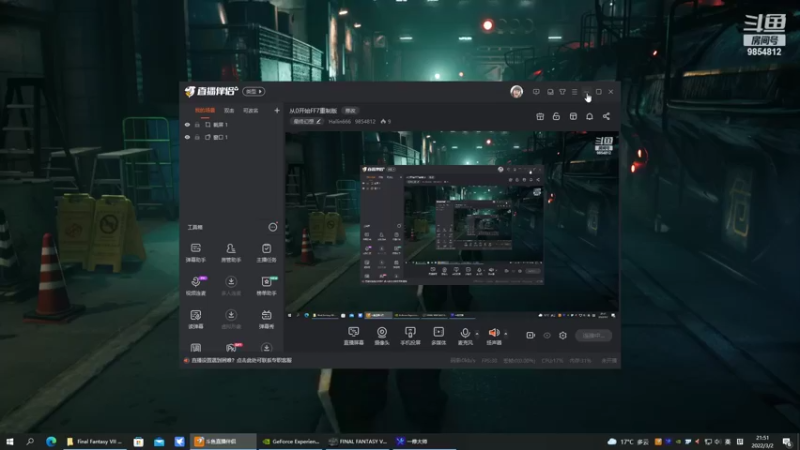800x450 pixels.
Task: Click greyed download tool beside 视频连麦
Action: coord(231,285)
